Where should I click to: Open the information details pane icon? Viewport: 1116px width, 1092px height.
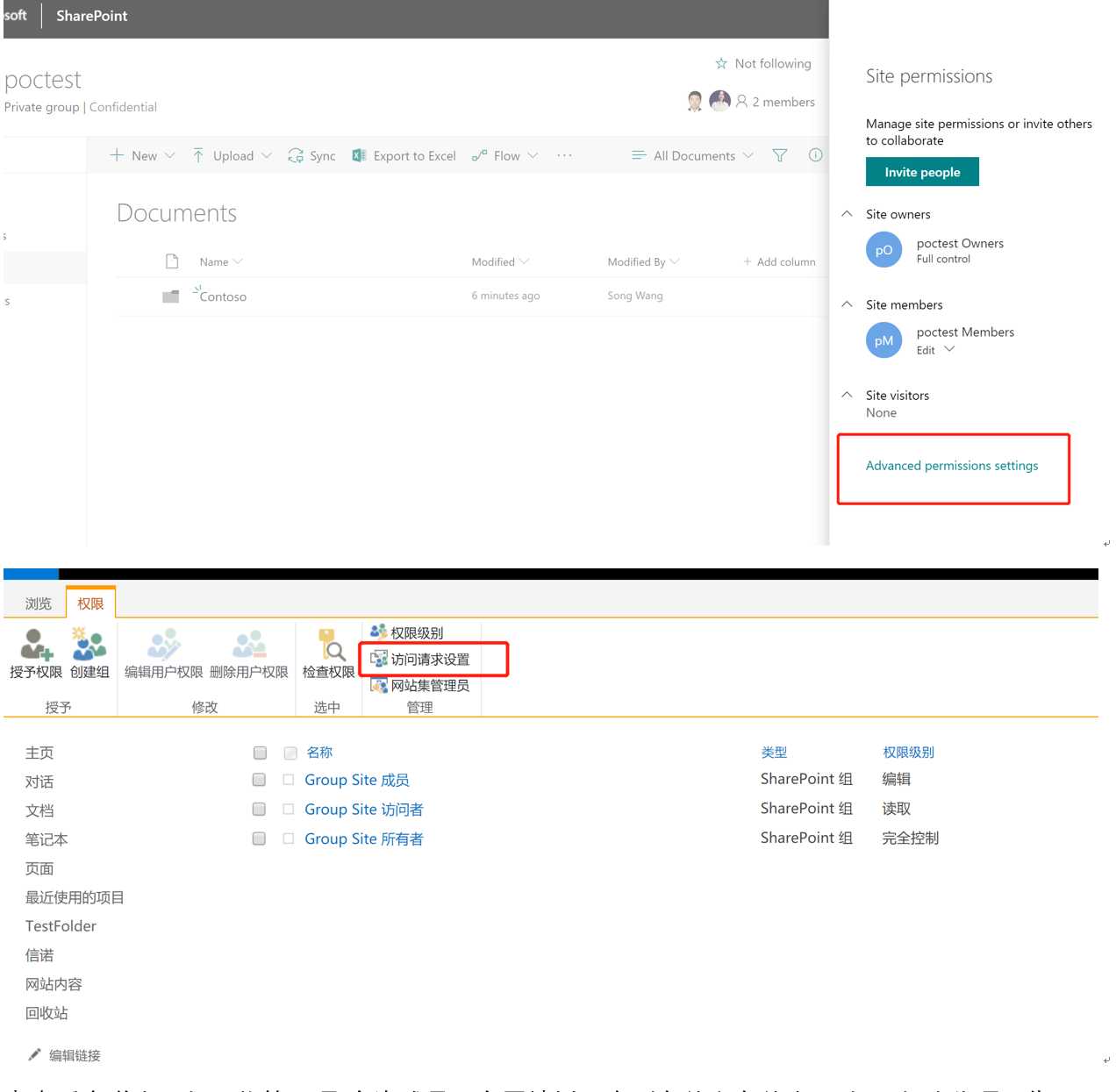tap(815, 155)
